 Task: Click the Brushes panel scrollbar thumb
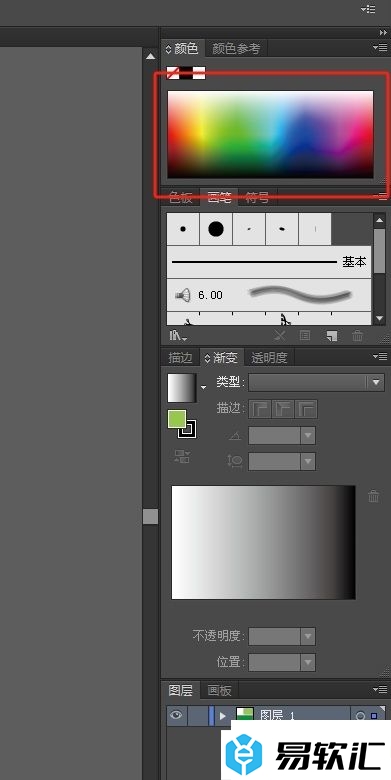tap(380, 251)
